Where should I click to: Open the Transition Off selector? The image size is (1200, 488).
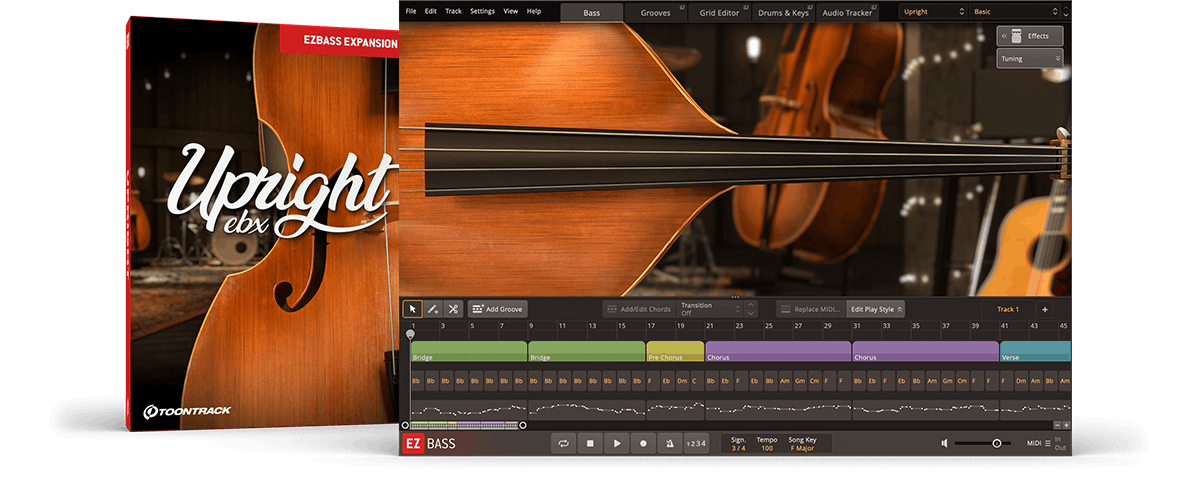pyautogui.click(x=710, y=309)
